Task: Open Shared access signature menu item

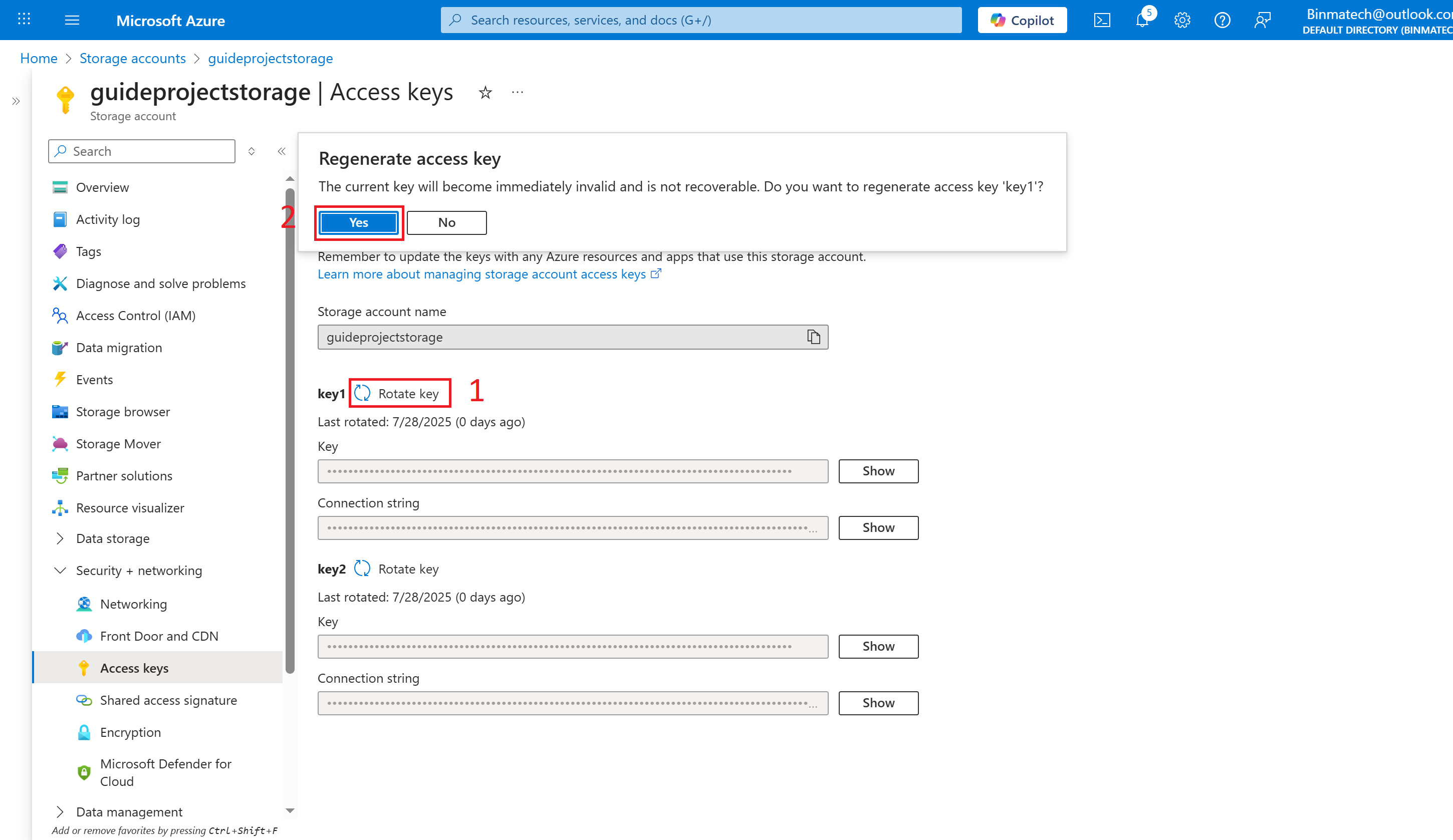Action: (x=168, y=700)
